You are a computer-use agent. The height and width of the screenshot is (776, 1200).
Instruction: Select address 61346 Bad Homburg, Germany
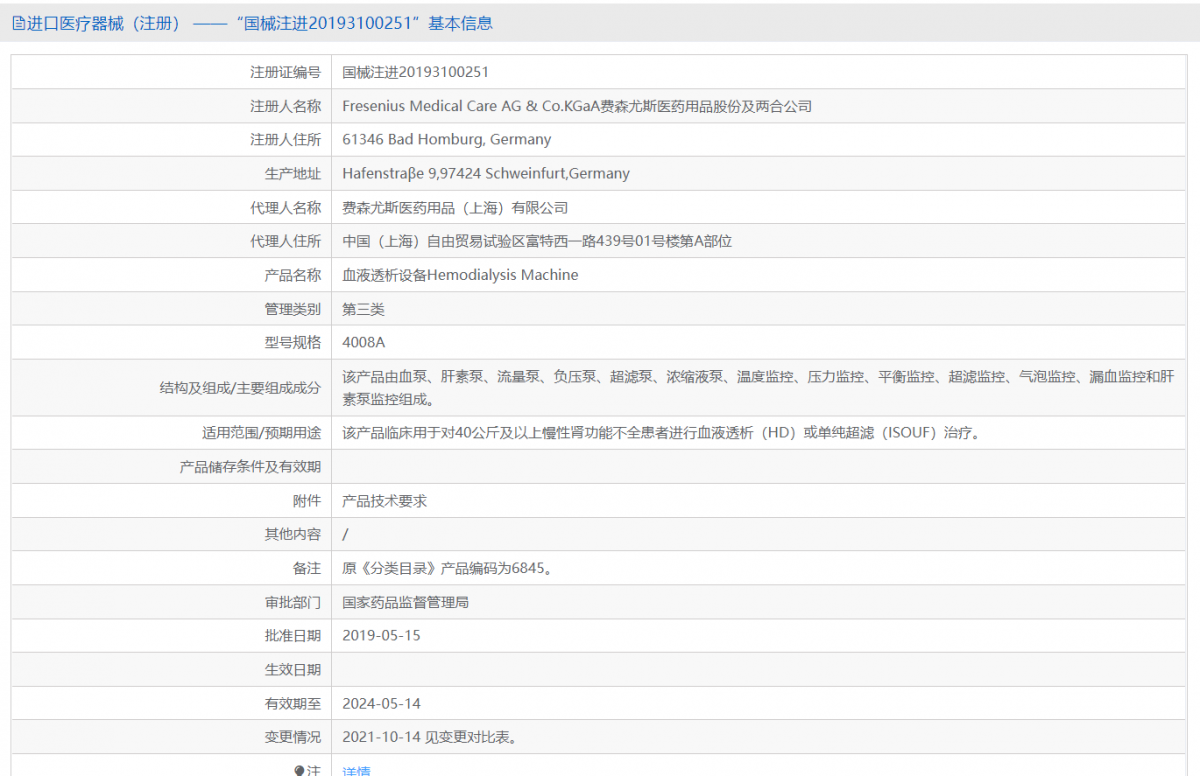coord(446,140)
